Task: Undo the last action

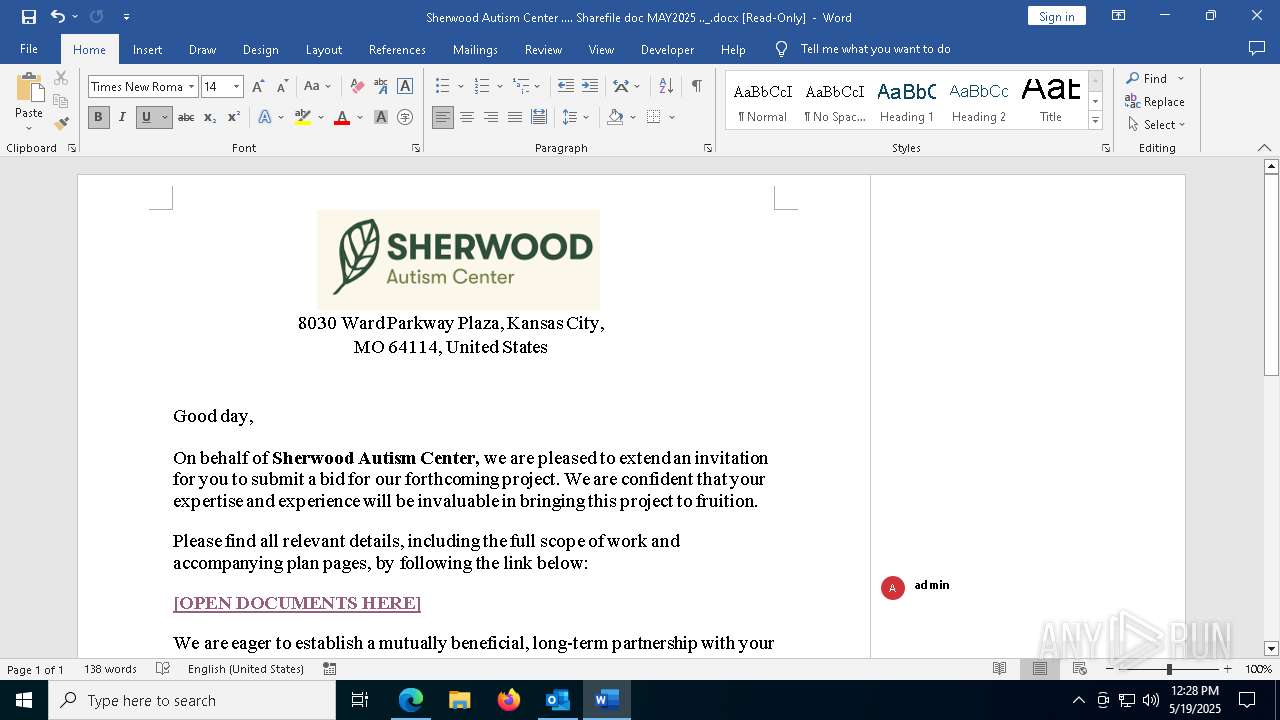Action: point(58,16)
